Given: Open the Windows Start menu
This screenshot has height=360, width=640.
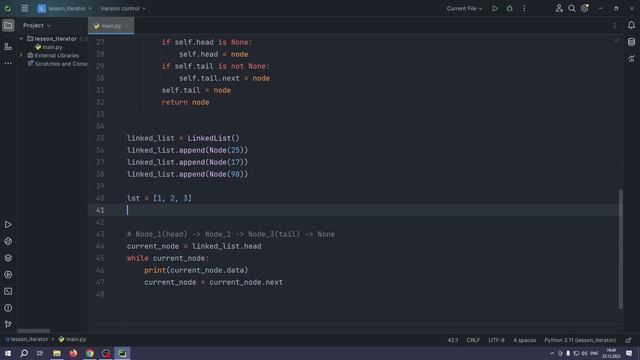Looking at the screenshot, I should click(x=8, y=353).
